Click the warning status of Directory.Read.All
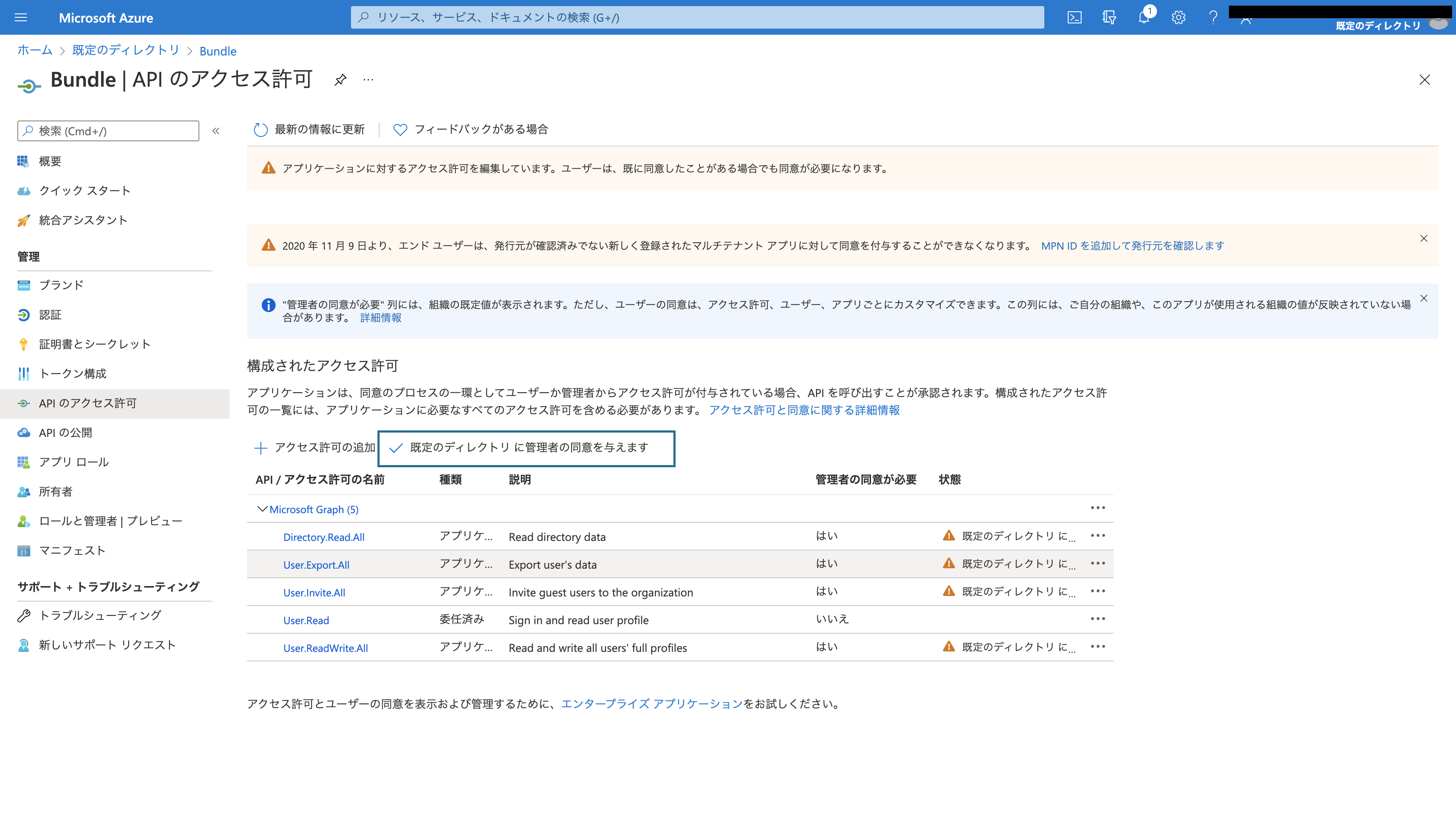This screenshot has height=814, width=1456. [1009, 536]
